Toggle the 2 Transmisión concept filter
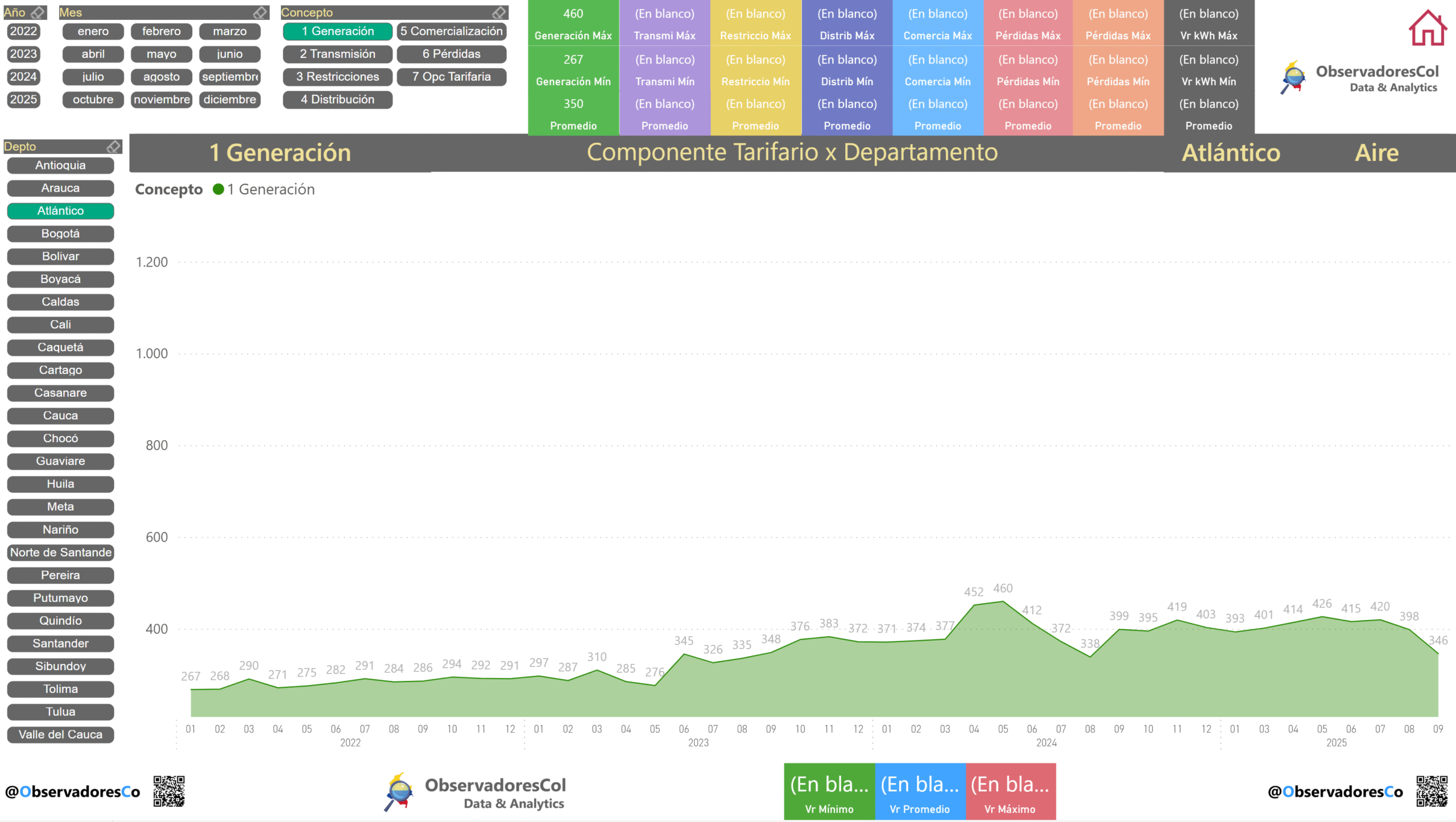This screenshot has width=1456, height=822. click(337, 54)
